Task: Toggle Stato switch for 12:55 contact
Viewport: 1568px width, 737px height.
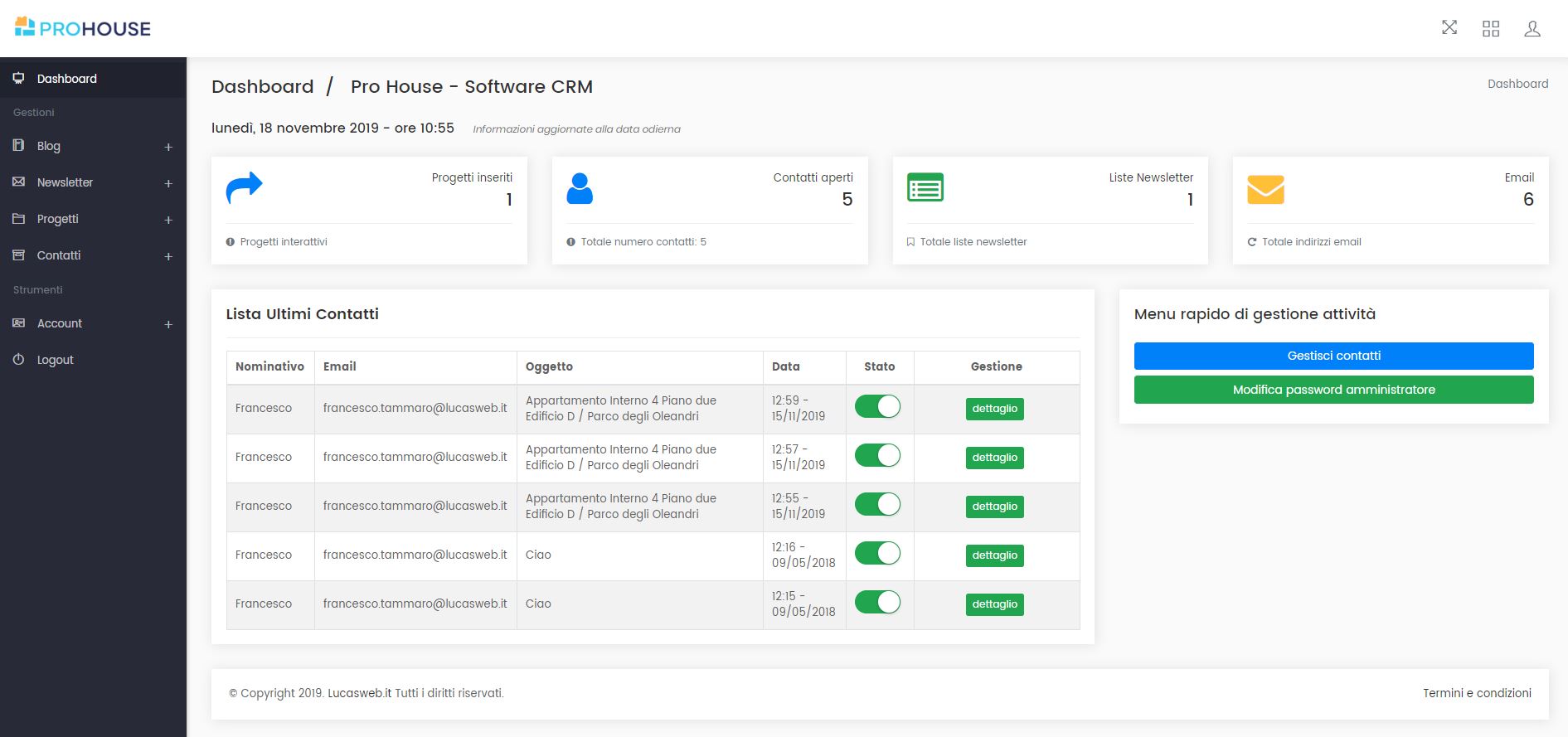Action: click(x=877, y=504)
